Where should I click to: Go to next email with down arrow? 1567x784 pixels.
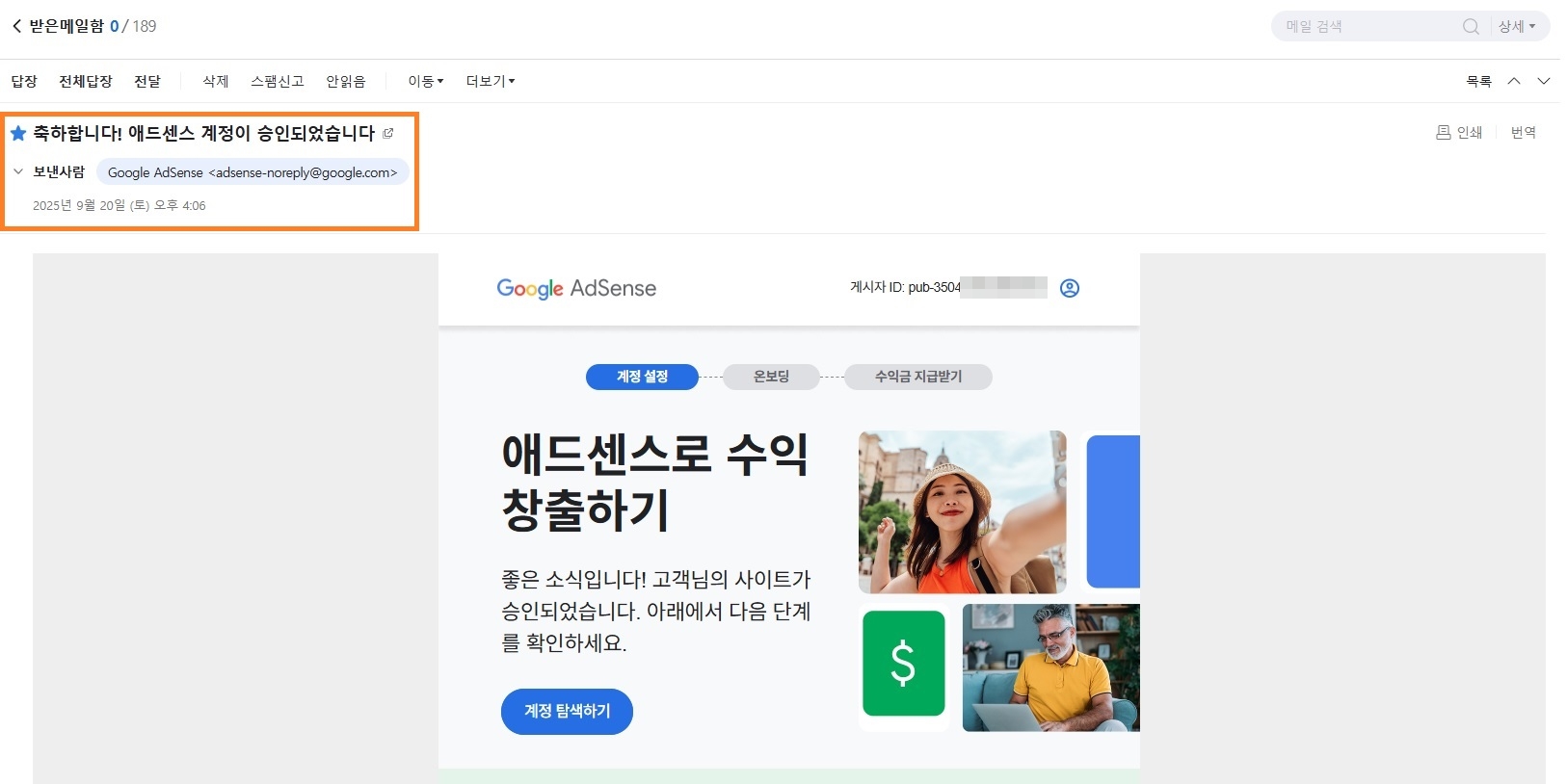click(1544, 81)
